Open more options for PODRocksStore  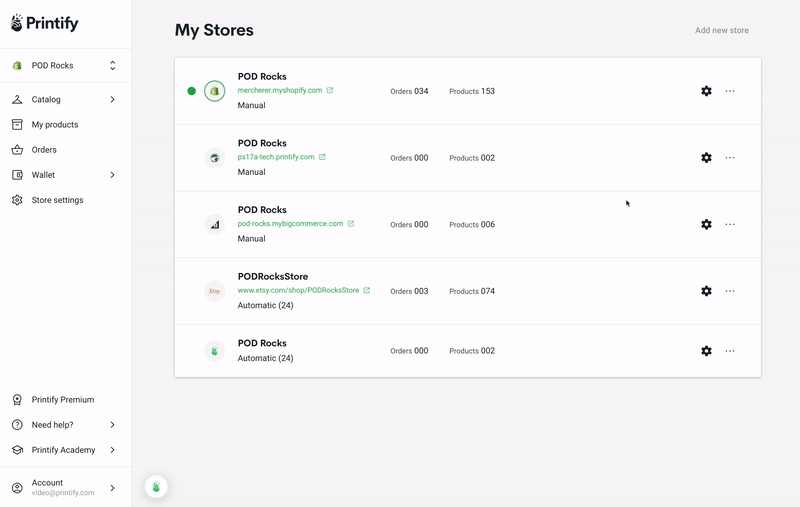pyautogui.click(x=730, y=291)
